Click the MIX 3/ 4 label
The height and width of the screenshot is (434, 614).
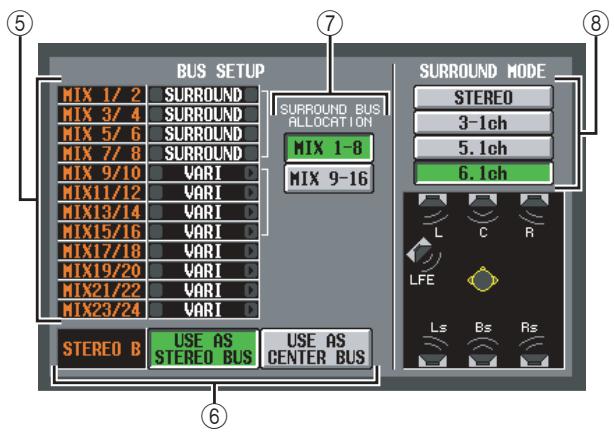coord(101,114)
